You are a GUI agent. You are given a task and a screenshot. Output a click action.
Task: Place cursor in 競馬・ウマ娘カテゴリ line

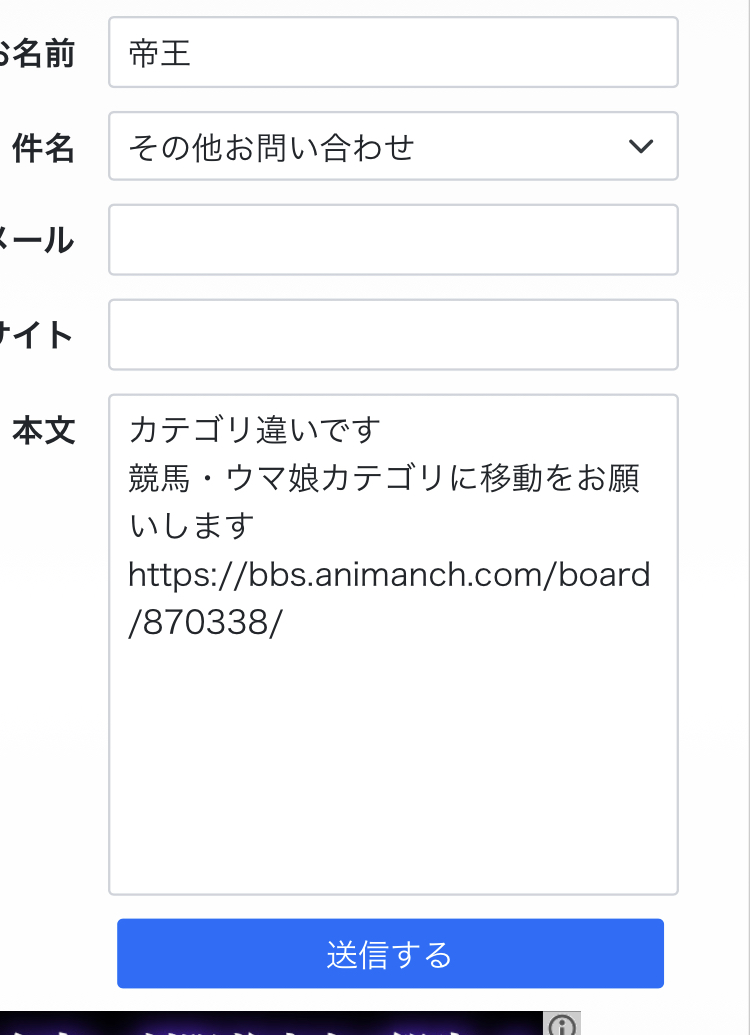(x=384, y=478)
